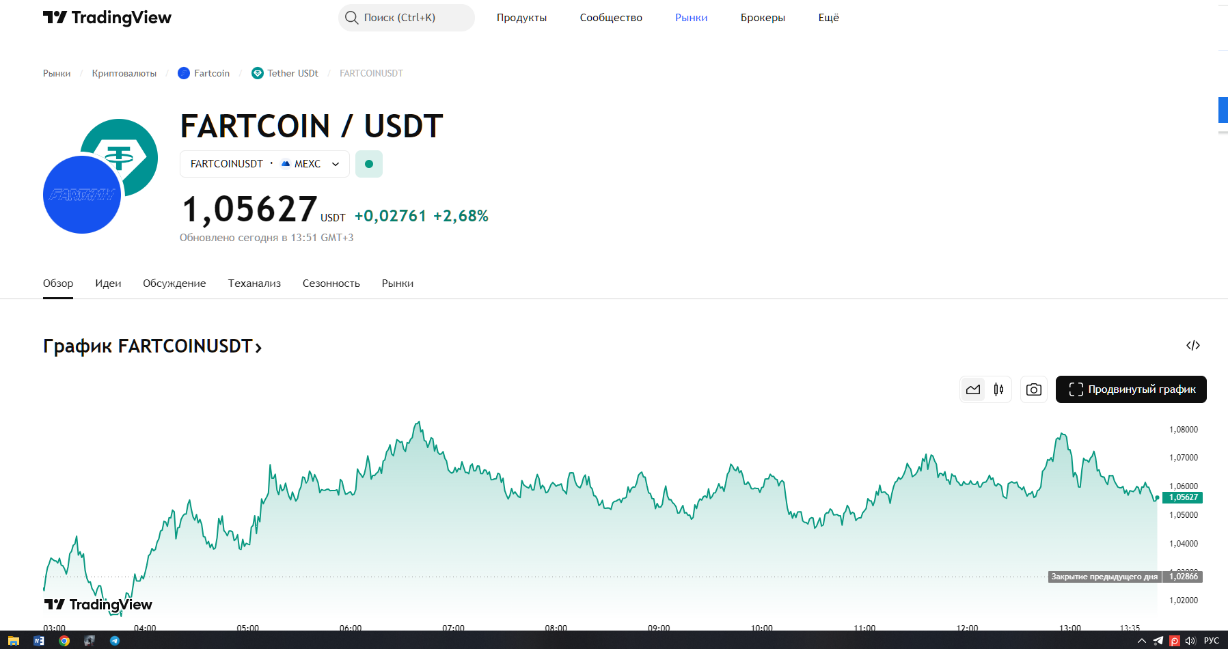The width and height of the screenshot is (1228, 649).
Task: Open the dark picture app taskbar icon
Action: tap(89, 640)
